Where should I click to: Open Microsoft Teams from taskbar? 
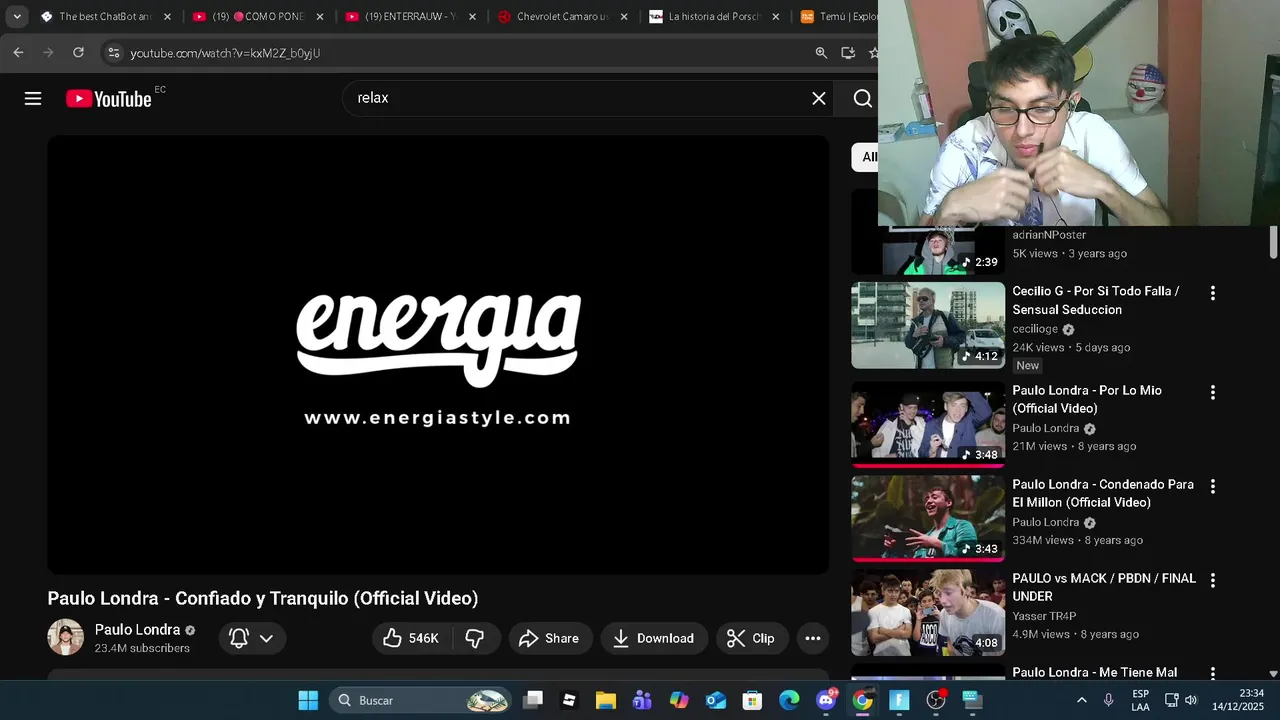[642, 700]
